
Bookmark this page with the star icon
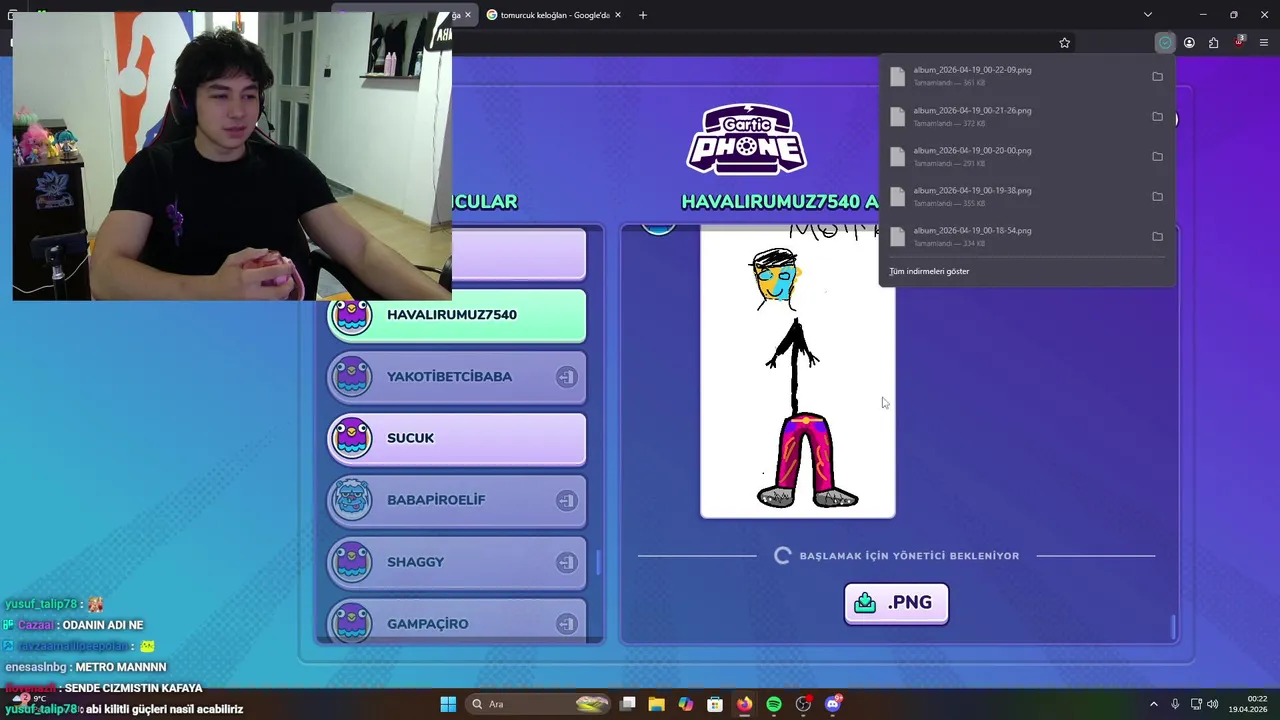(1064, 43)
